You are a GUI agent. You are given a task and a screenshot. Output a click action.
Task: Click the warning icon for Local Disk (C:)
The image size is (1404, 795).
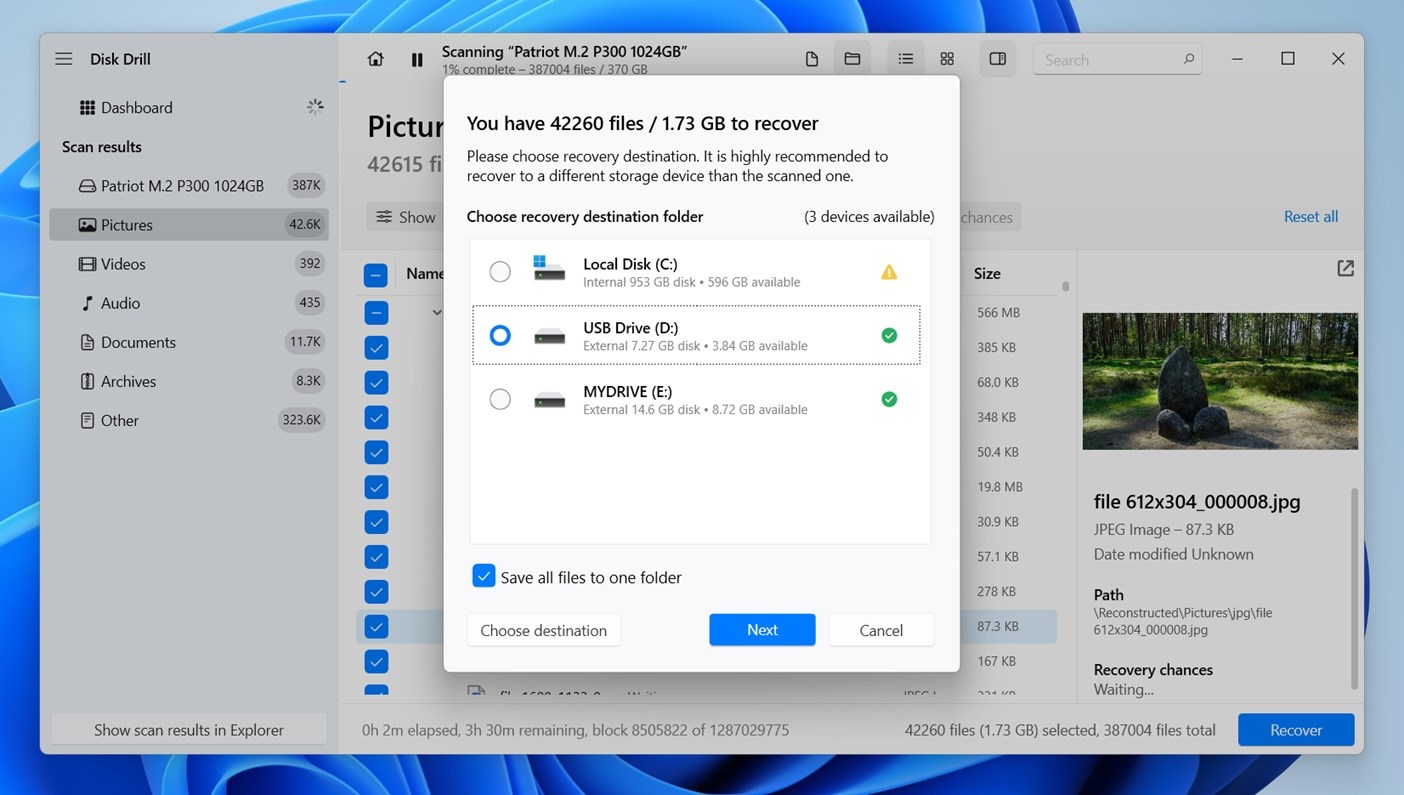pyautogui.click(x=889, y=272)
